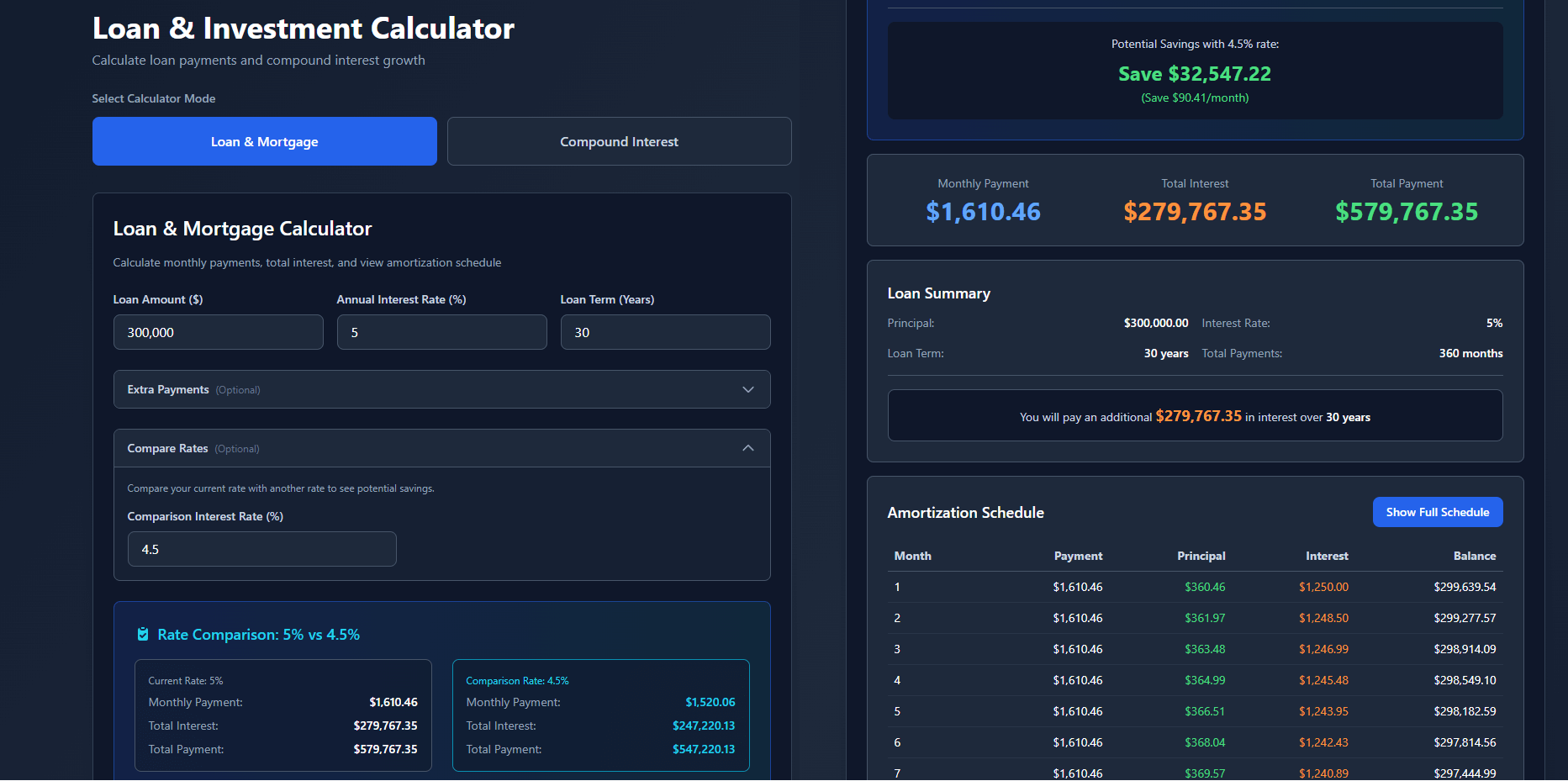Click the clipboard icon beside Rate Comparison
This screenshot has width=1568, height=781.
(143, 635)
